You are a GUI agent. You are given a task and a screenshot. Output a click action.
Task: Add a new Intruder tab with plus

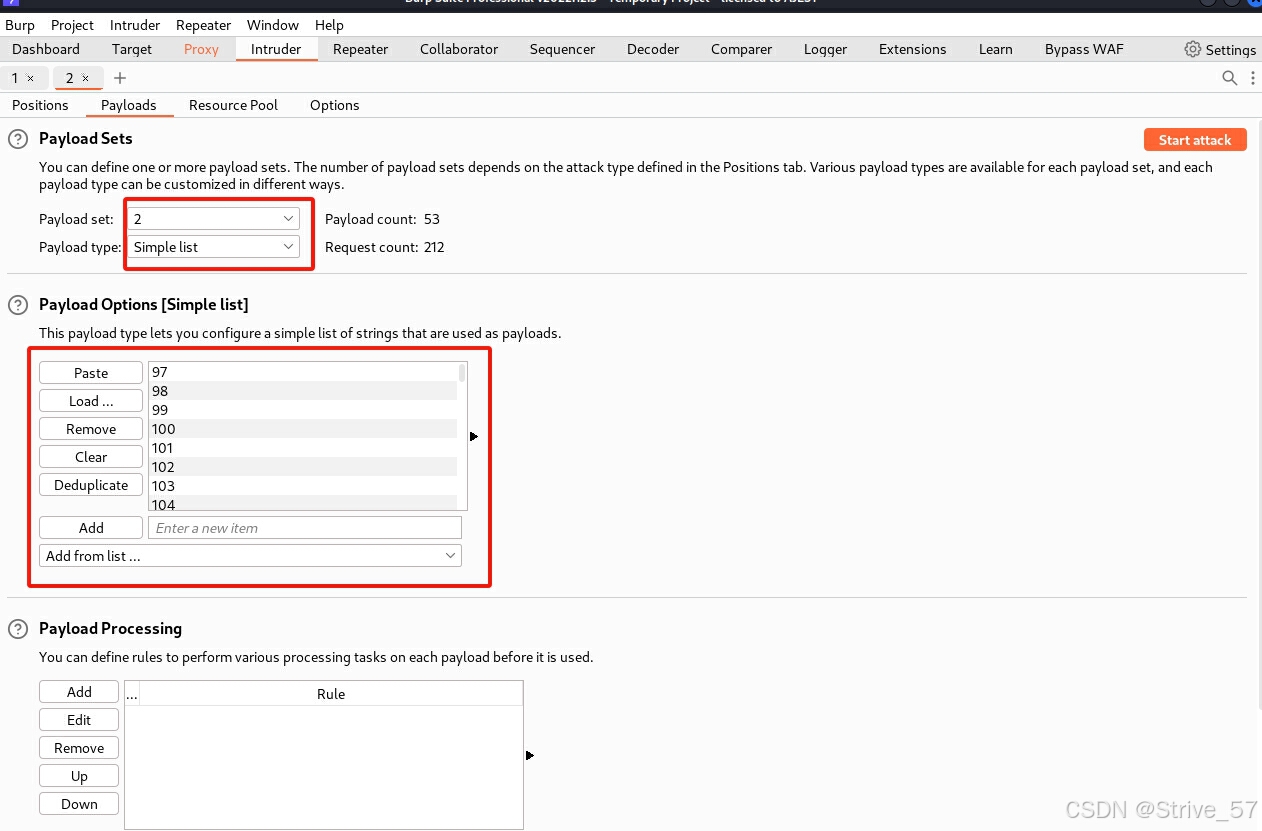pyautogui.click(x=120, y=78)
